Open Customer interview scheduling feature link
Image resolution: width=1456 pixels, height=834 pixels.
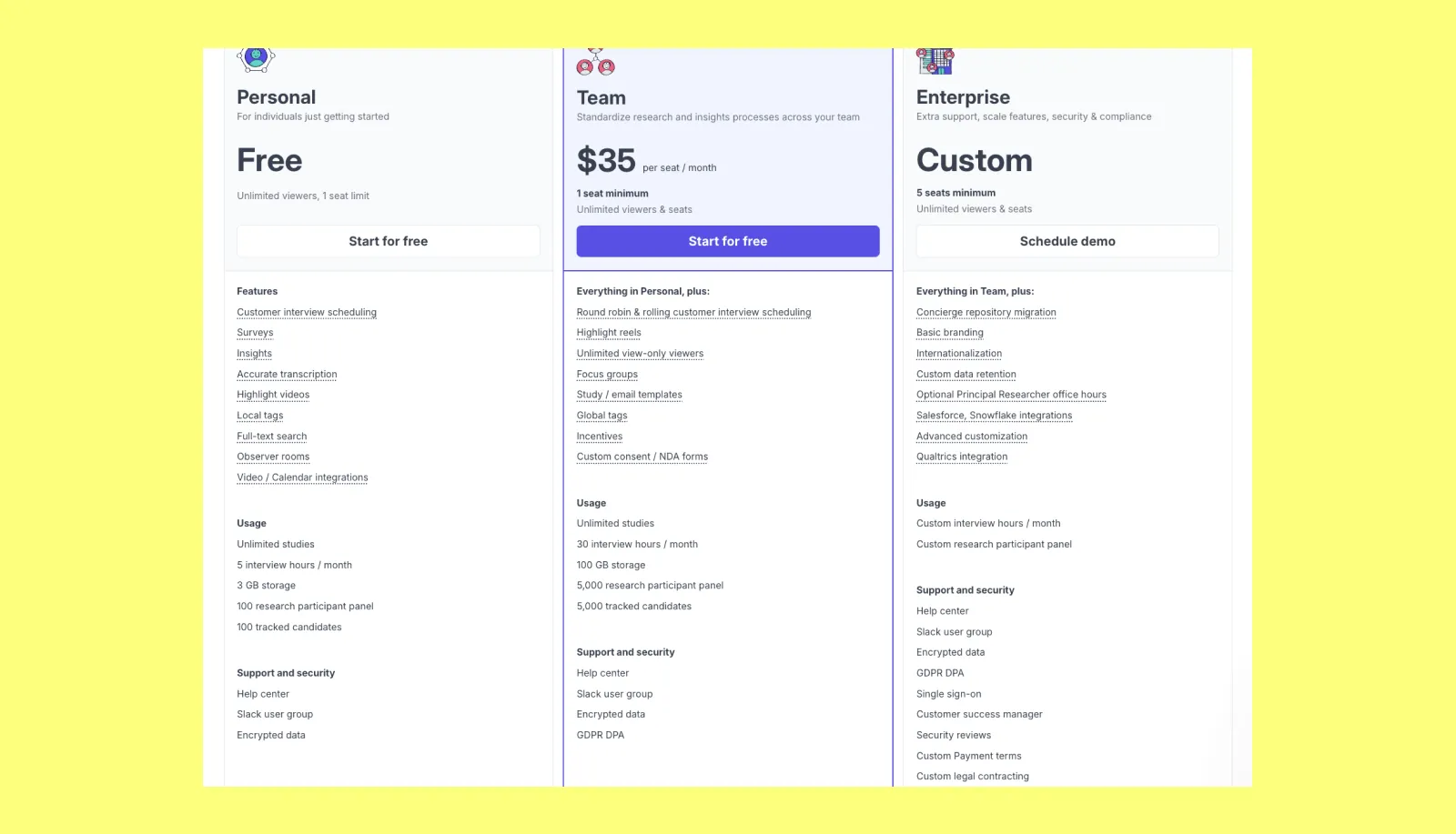(307, 312)
